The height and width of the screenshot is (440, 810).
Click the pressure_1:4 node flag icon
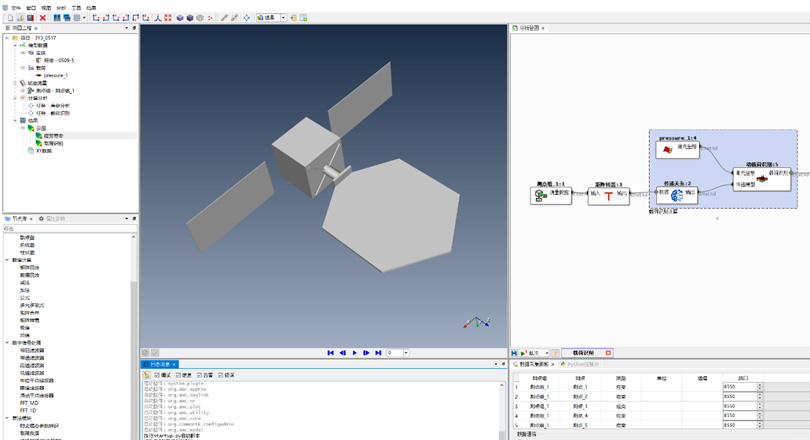coord(667,149)
